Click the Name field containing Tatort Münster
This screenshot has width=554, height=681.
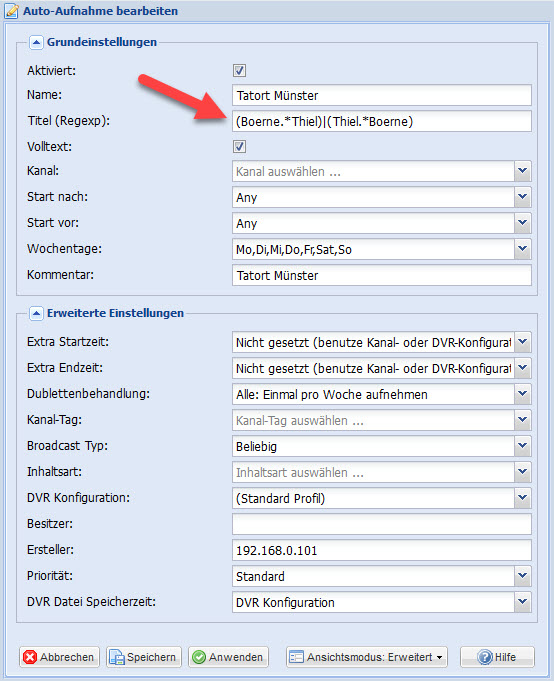coord(382,95)
